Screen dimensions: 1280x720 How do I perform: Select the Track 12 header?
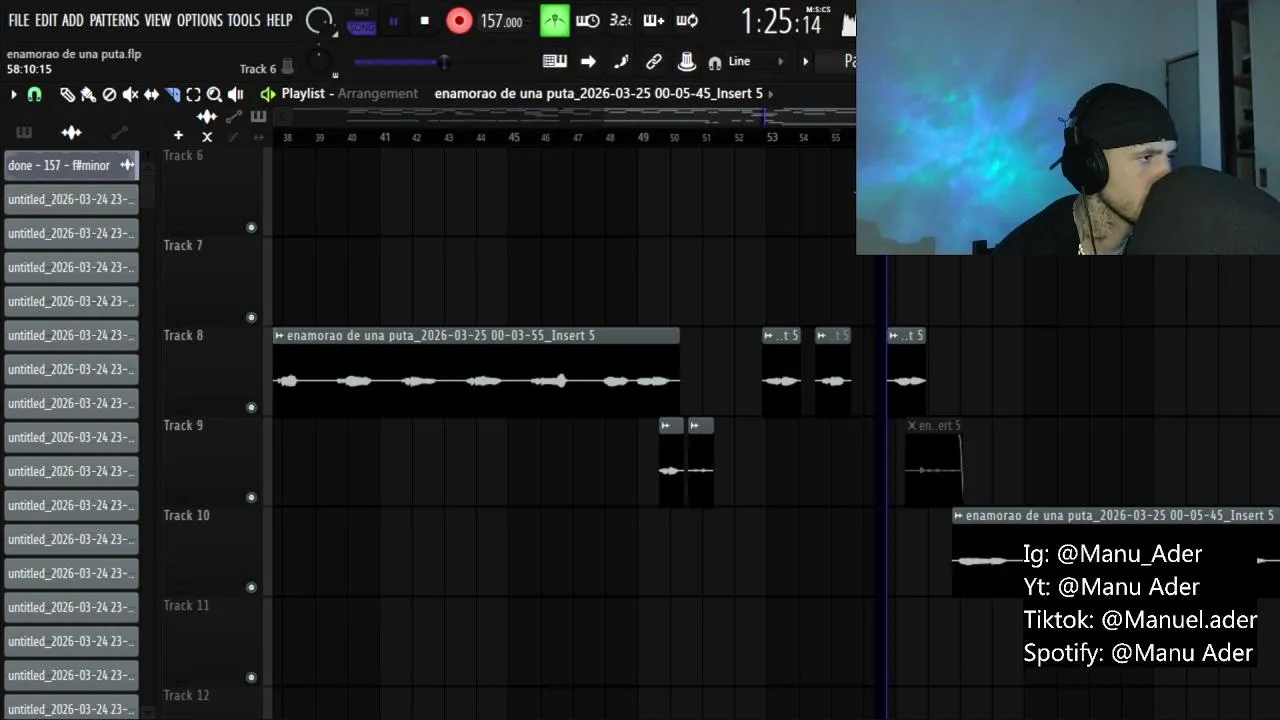click(211, 703)
